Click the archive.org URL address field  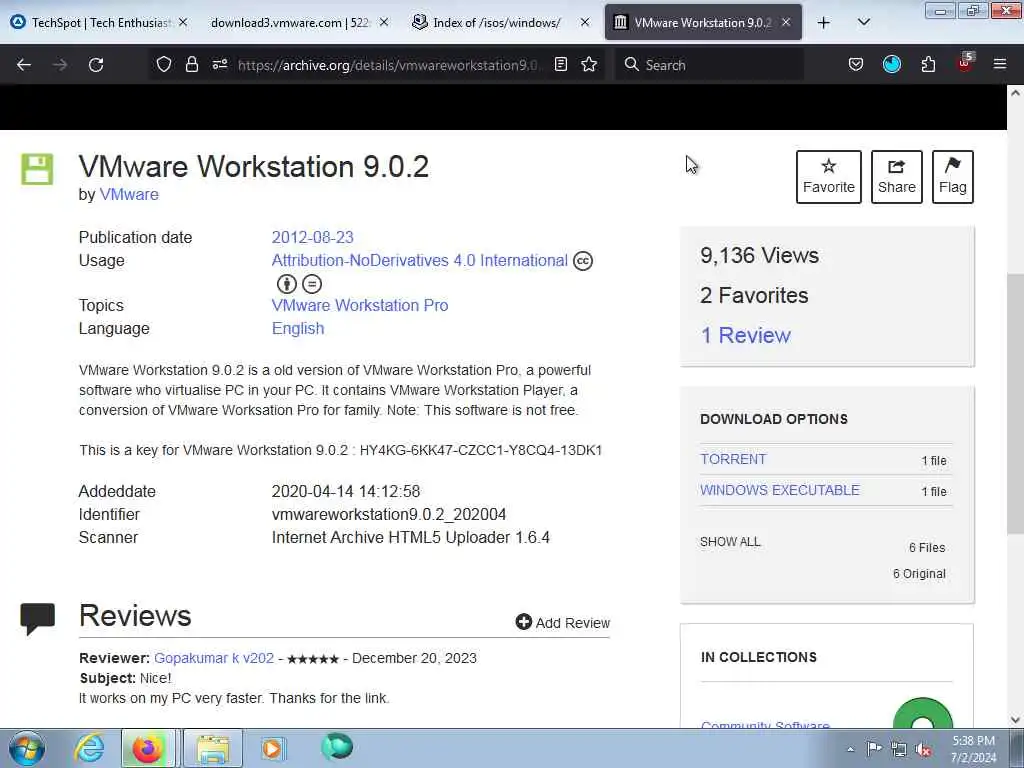point(389,65)
